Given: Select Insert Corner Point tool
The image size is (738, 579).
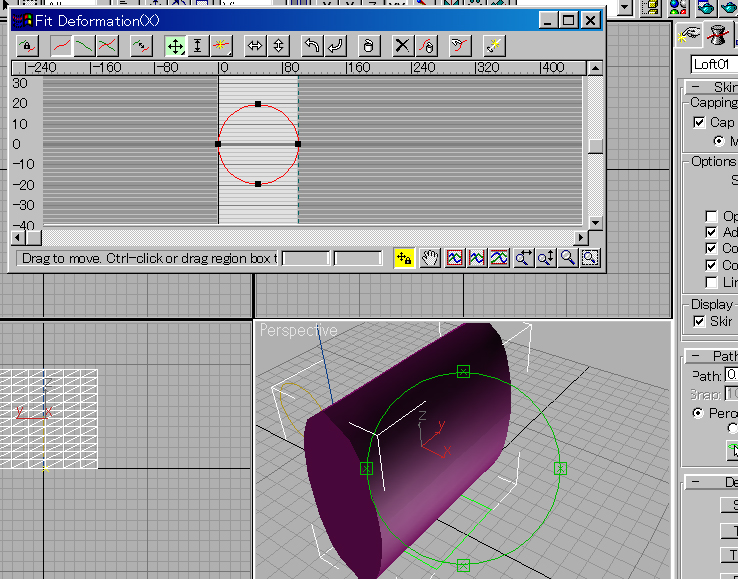Looking at the screenshot, I should [221, 46].
